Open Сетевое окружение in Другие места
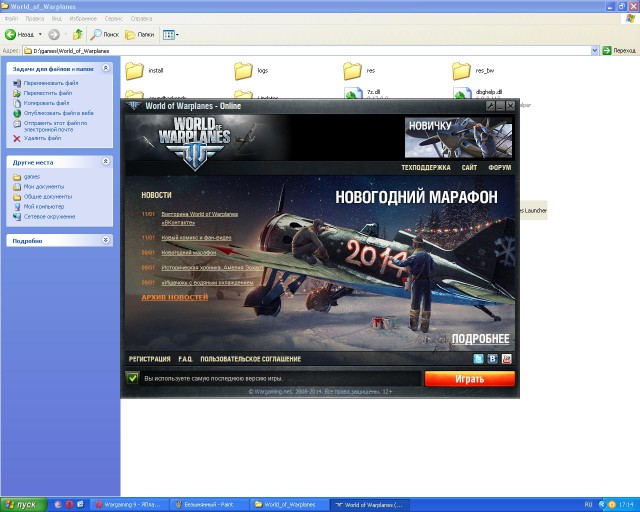This screenshot has width=640, height=512. coord(49,217)
